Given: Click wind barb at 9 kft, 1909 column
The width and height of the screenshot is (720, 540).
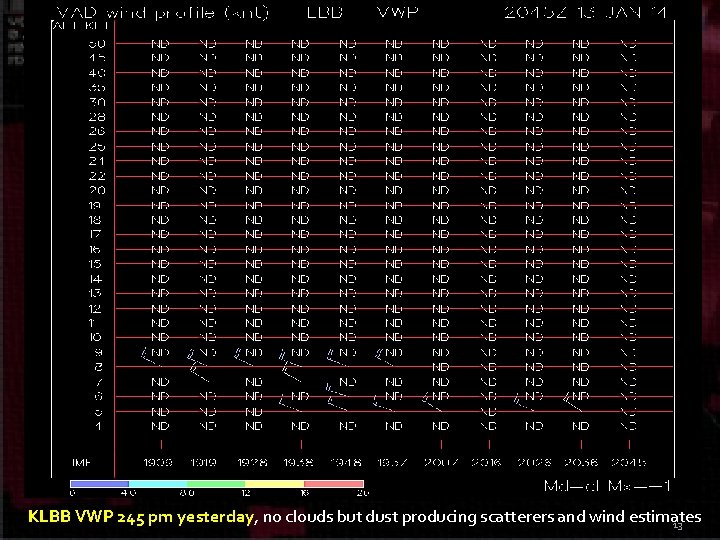Looking at the screenshot, I should point(151,357).
